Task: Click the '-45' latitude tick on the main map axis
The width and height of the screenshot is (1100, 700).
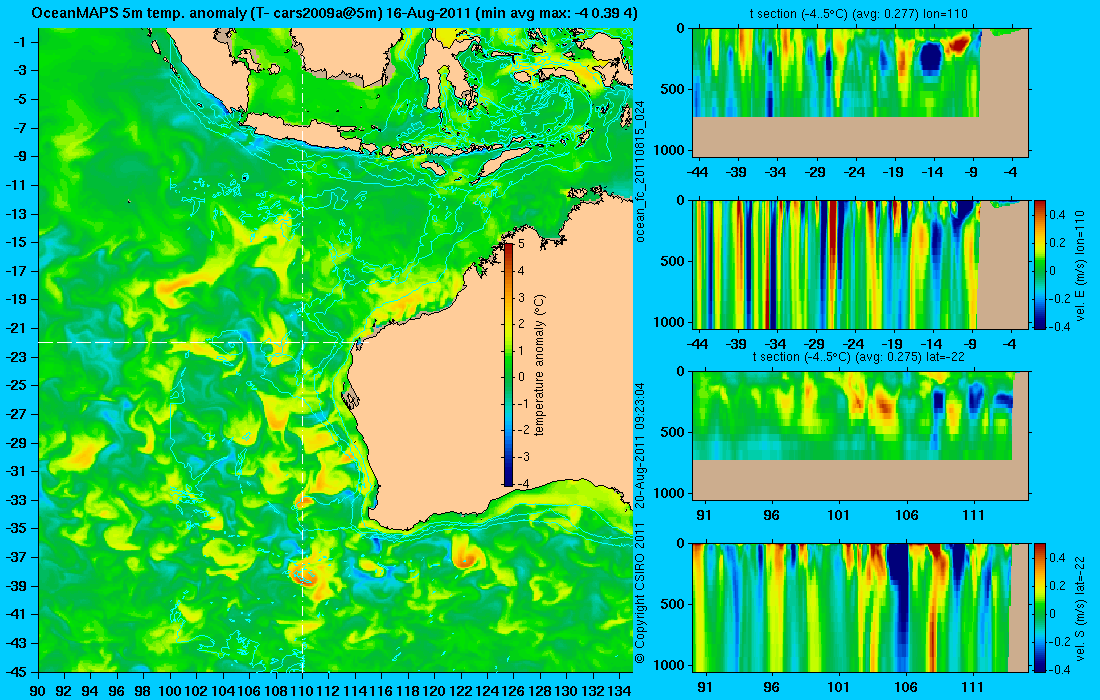Action: pyautogui.click(x=16, y=672)
